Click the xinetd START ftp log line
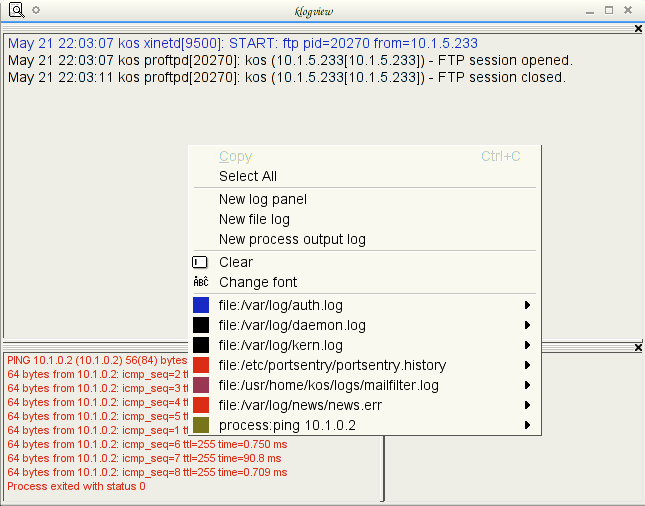This screenshot has height=506, width=645. click(243, 43)
